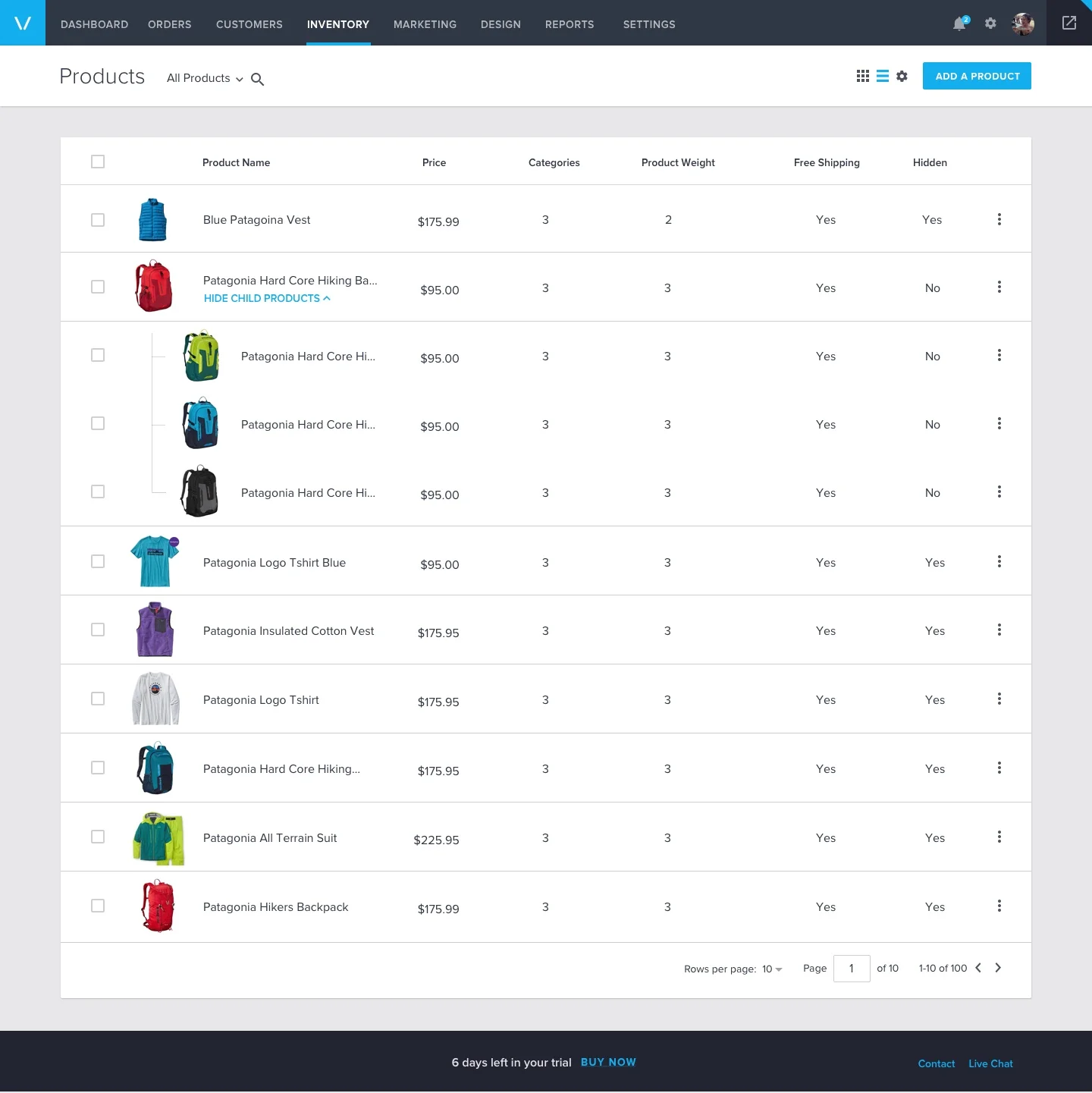The height and width of the screenshot is (1093, 1092).
Task: Open the Reports menu
Action: tap(570, 24)
